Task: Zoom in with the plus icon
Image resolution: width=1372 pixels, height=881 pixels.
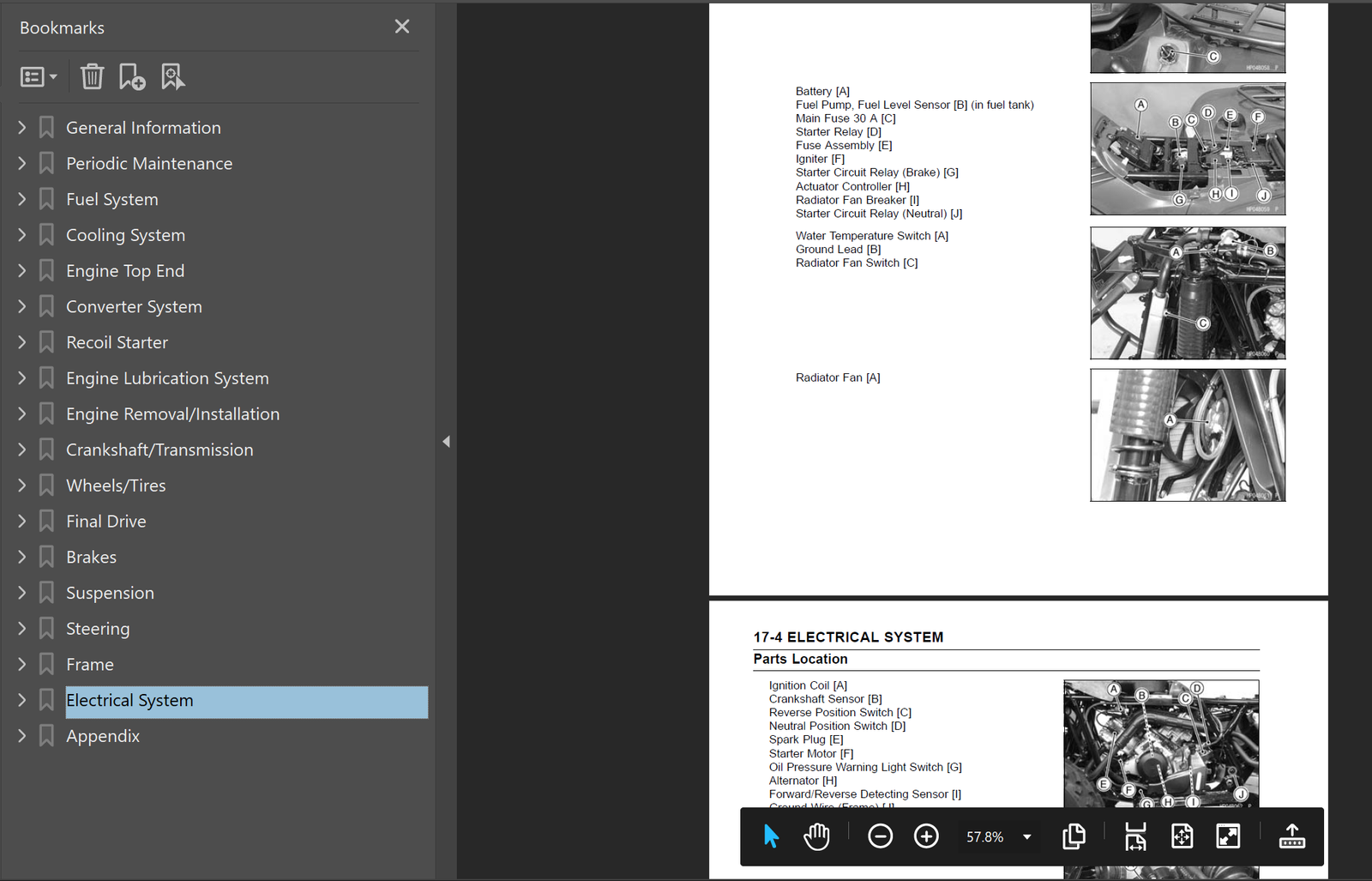Action: tap(926, 836)
